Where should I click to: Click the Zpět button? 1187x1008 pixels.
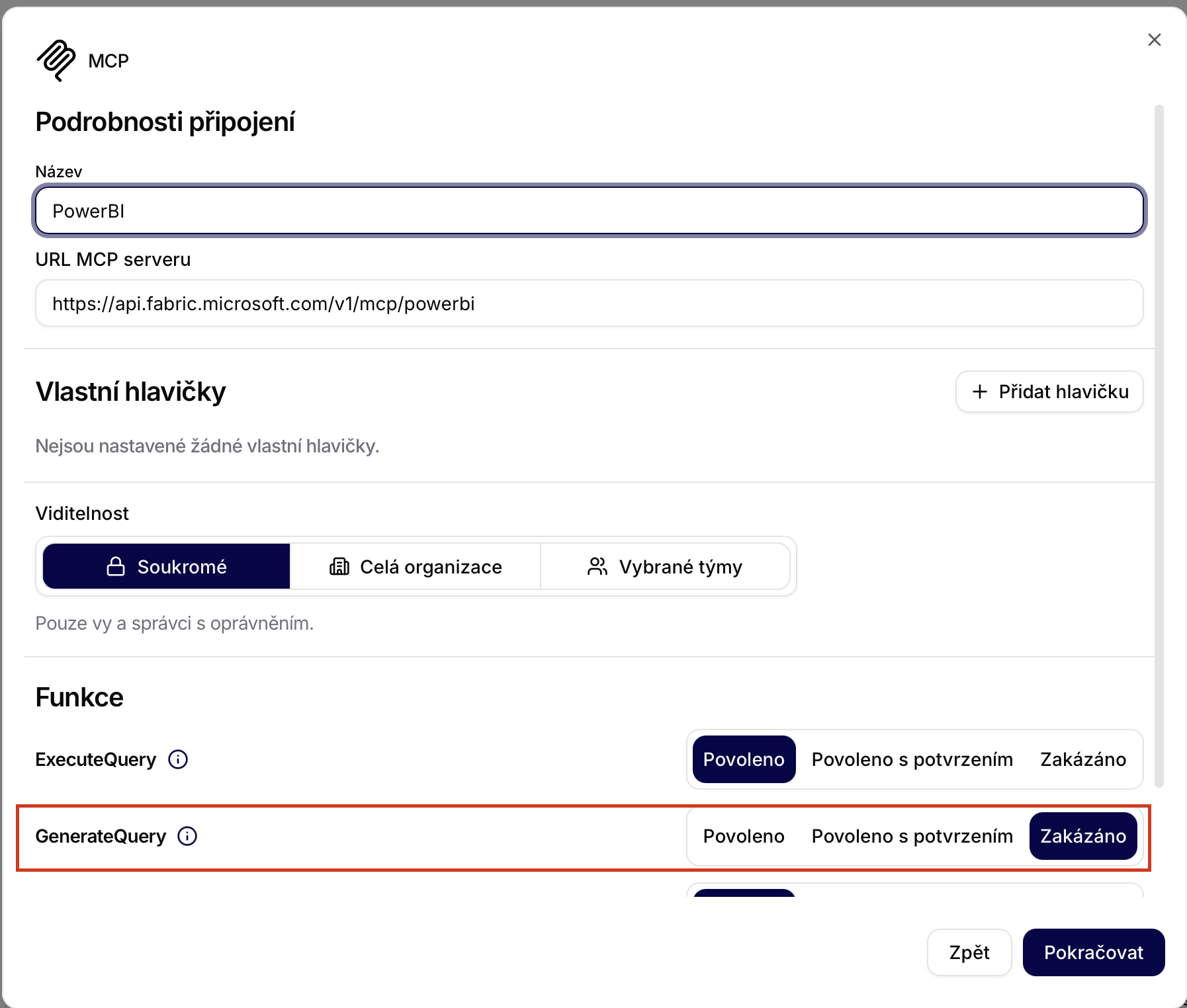click(x=969, y=952)
